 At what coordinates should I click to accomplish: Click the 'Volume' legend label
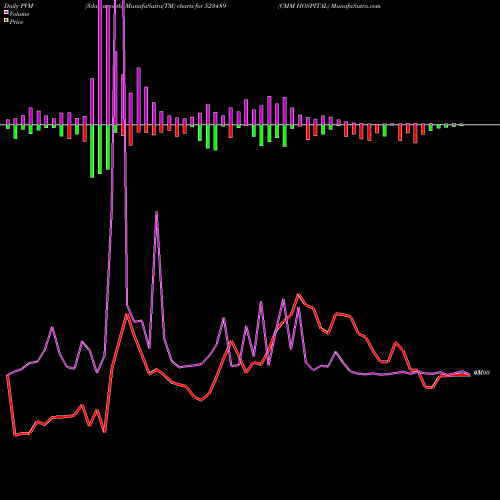tap(19, 14)
